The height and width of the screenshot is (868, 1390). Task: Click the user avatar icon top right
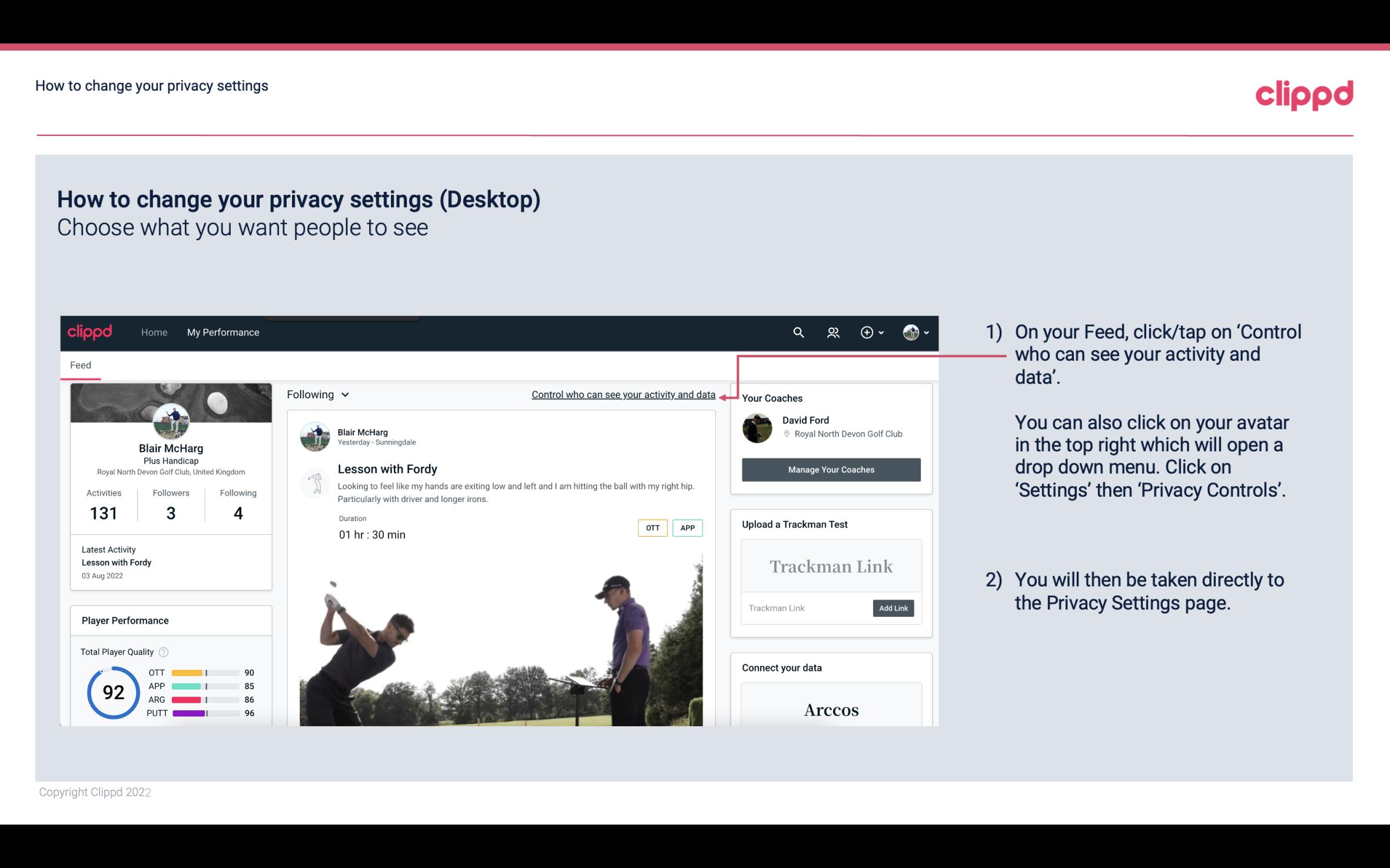coord(910,332)
